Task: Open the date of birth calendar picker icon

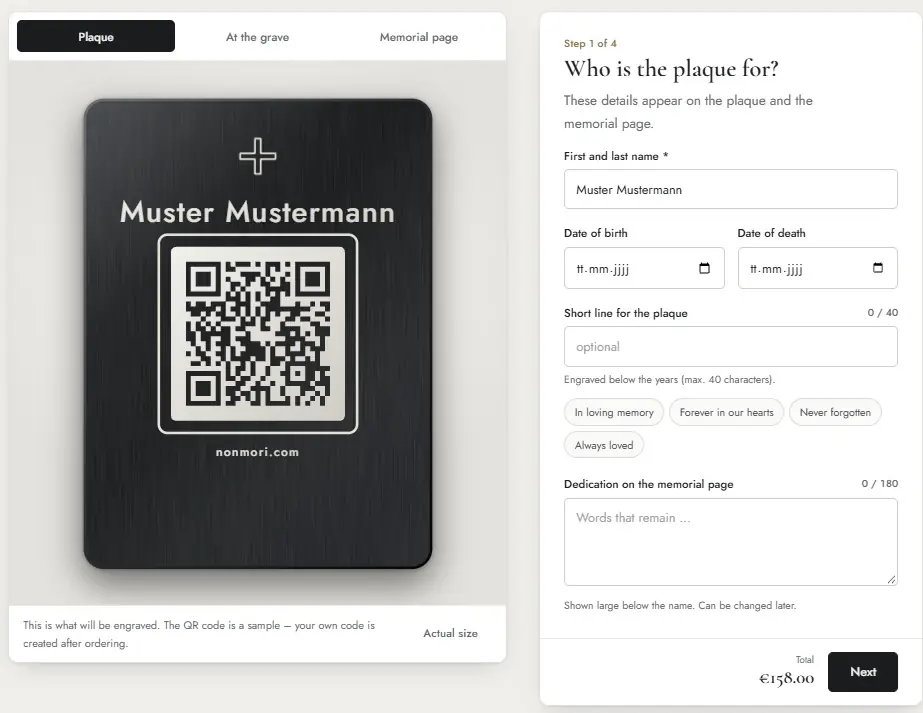Action: click(x=704, y=268)
